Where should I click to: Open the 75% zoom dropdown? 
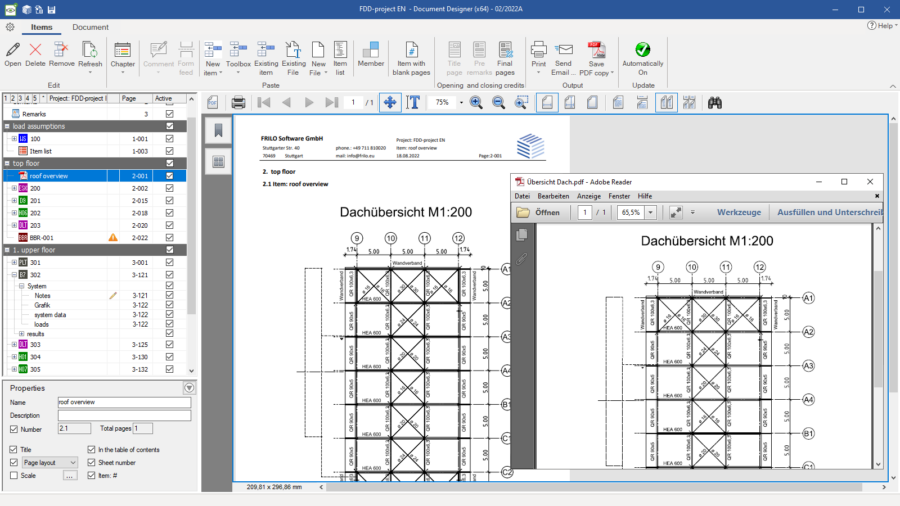coord(461,103)
